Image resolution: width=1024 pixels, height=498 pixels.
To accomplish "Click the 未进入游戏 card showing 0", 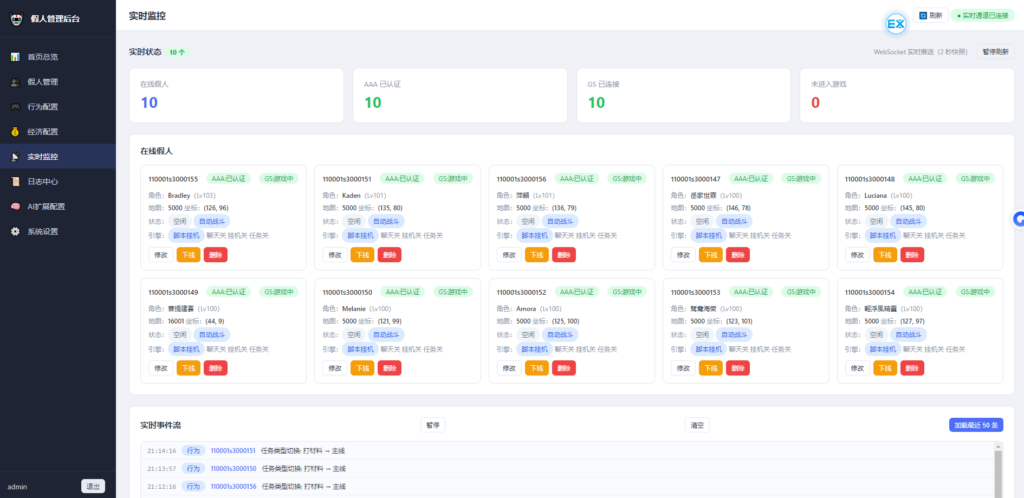I will click(x=907, y=95).
